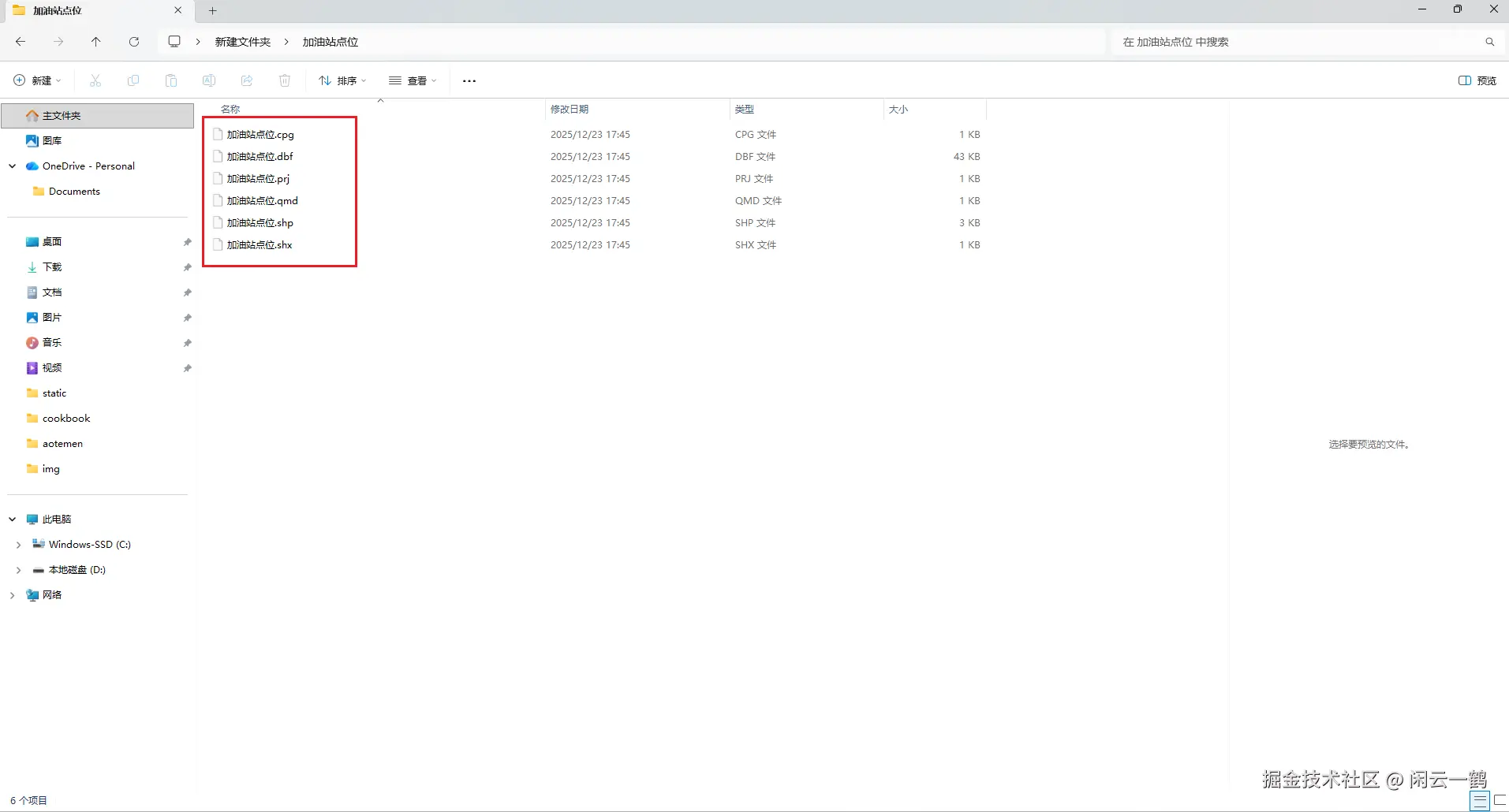Click the Copy icon in the toolbar
Screen dimensions: 1509x812
coord(133,80)
